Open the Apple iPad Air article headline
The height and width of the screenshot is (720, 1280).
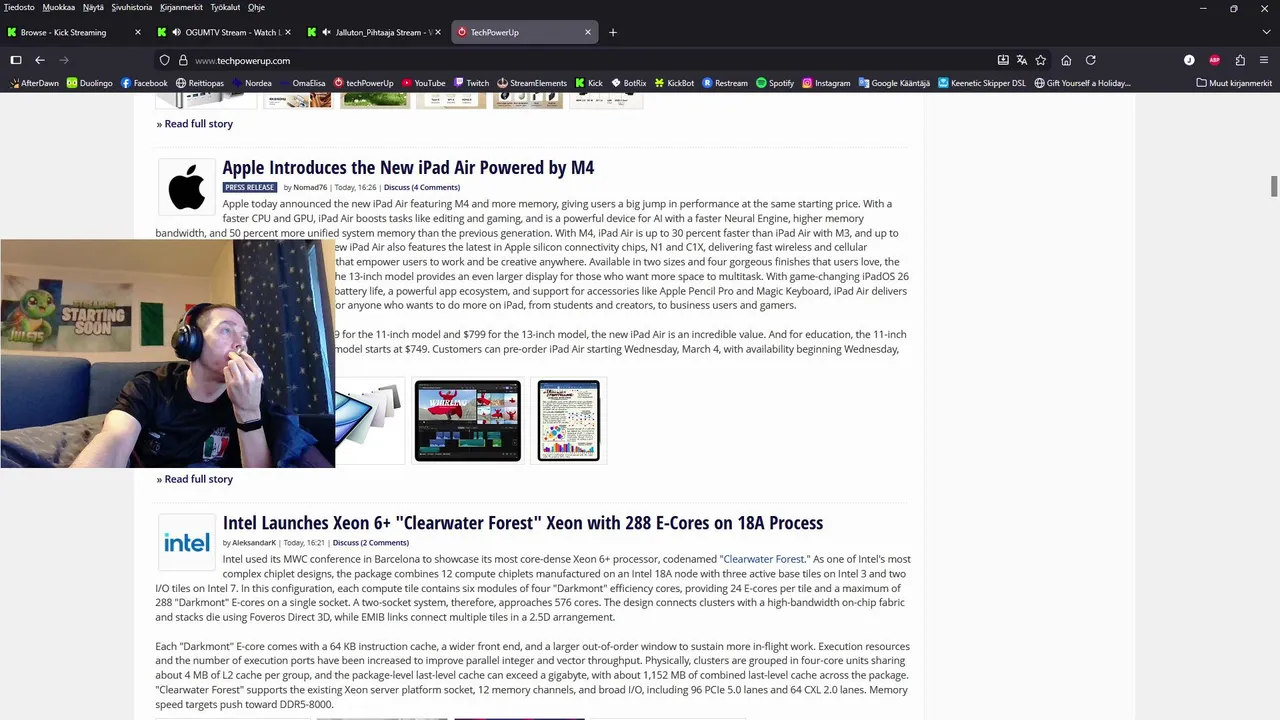(408, 167)
